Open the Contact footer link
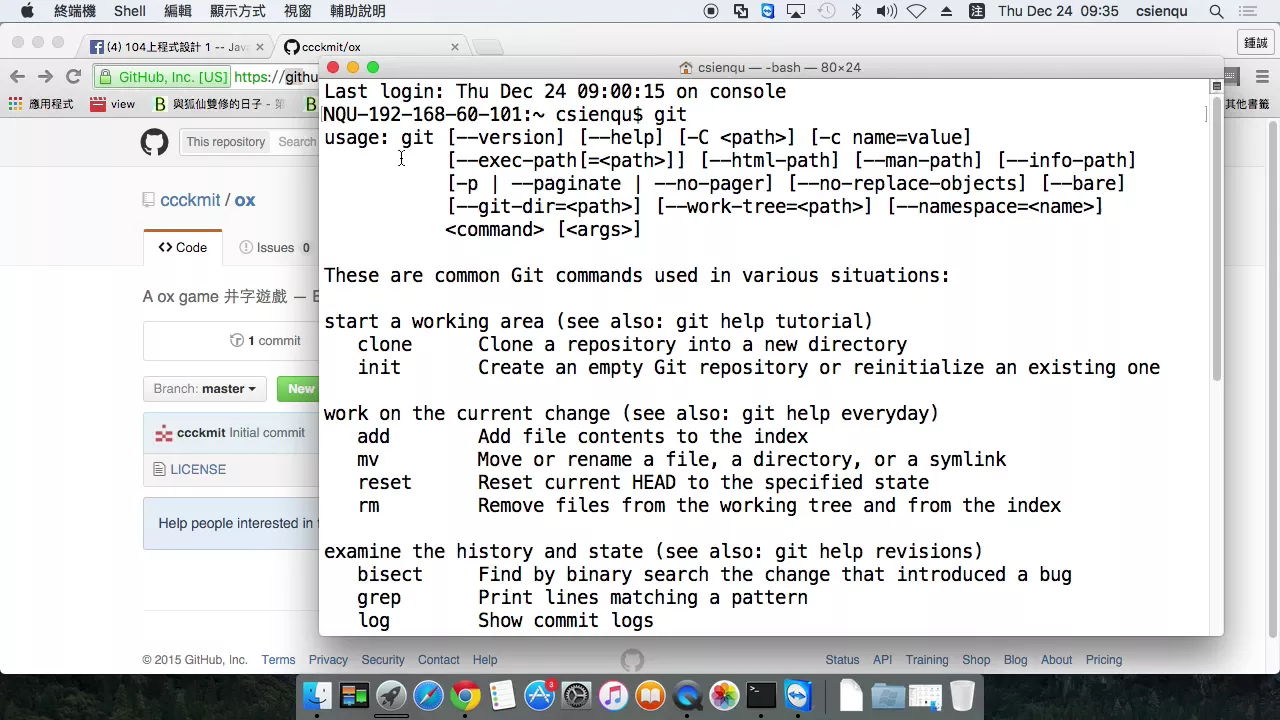The image size is (1280, 720). [439, 660]
